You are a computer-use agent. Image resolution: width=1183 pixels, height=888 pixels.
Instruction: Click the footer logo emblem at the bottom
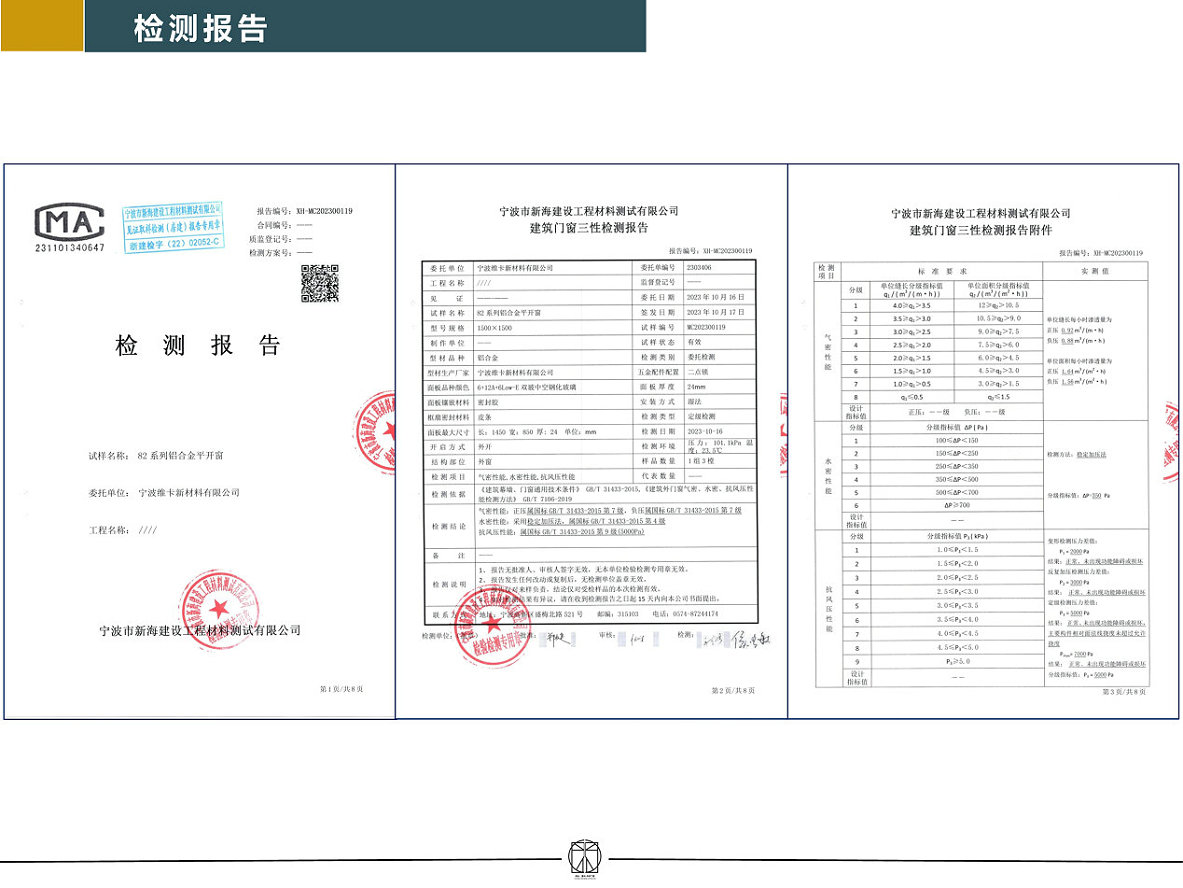pyautogui.click(x=585, y=859)
